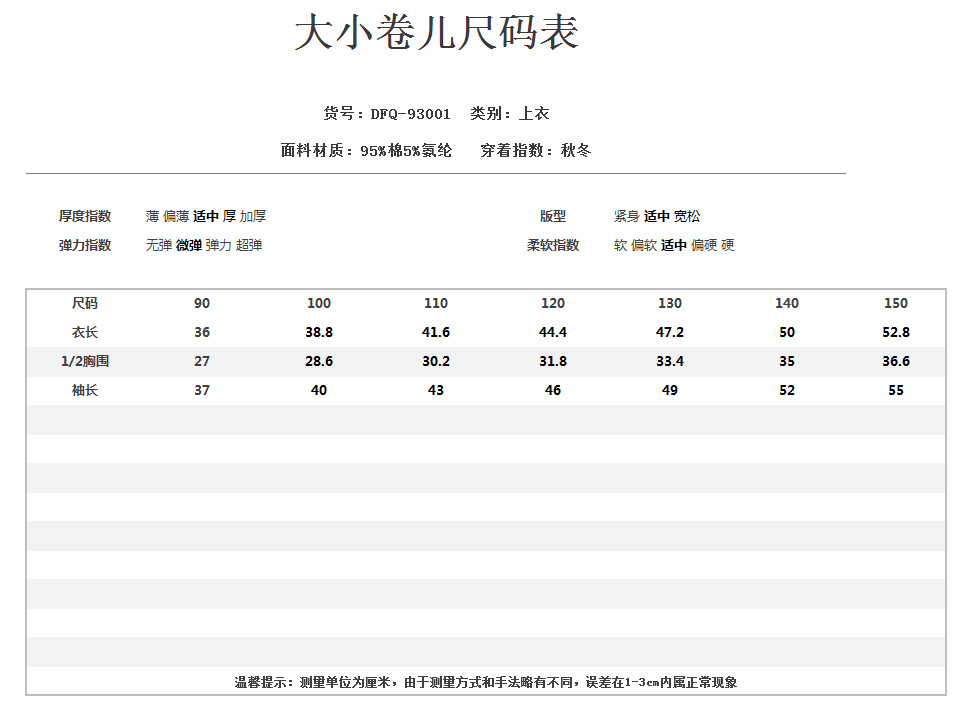Click garment length value 38.8
The height and width of the screenshot is (728, 954).
[x=319, y=332]
